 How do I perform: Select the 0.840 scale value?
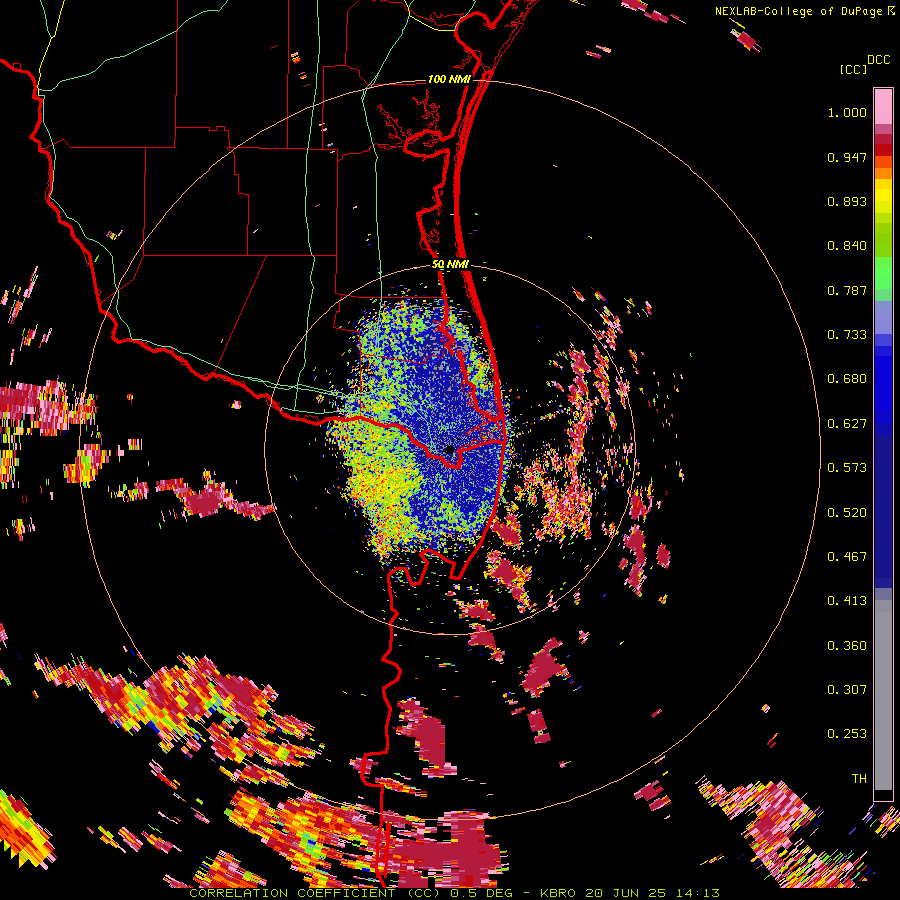[847, 246]
